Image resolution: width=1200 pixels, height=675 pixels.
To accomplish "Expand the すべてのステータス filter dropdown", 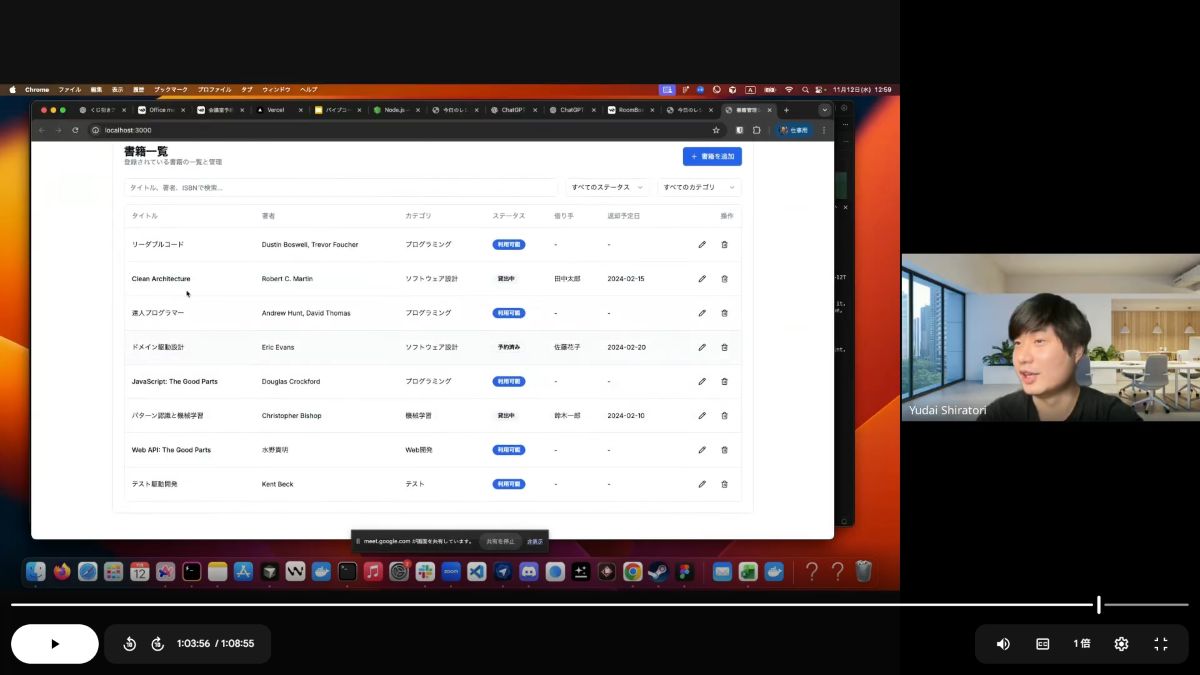I will pos(607,187).
